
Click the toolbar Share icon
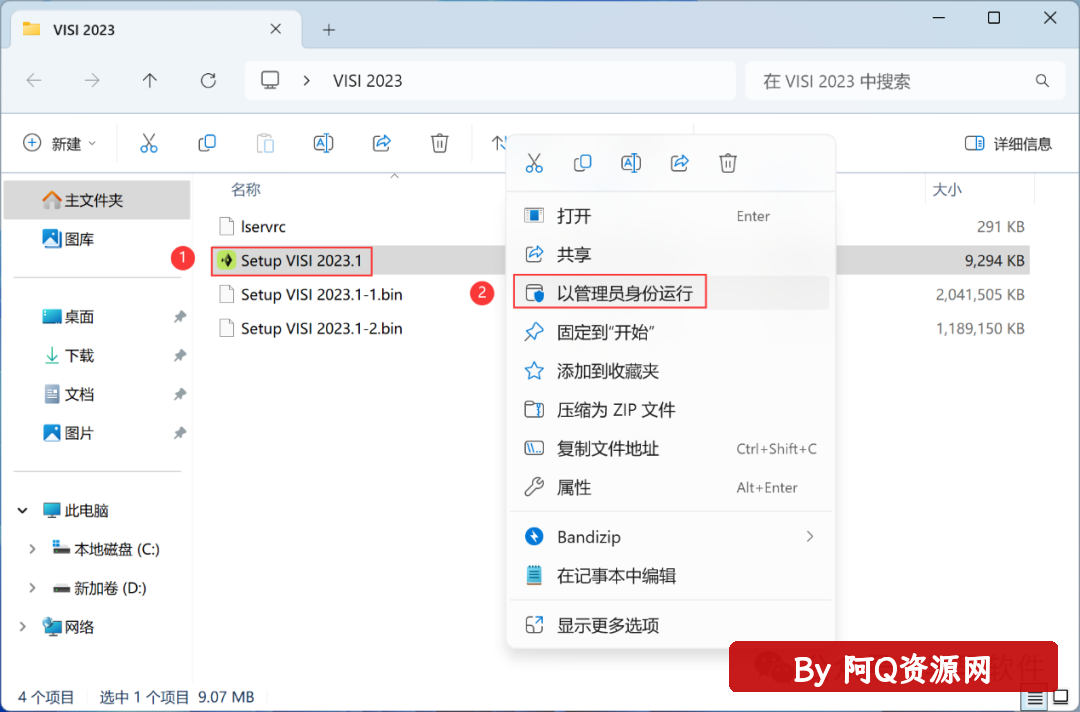point(382,143)
